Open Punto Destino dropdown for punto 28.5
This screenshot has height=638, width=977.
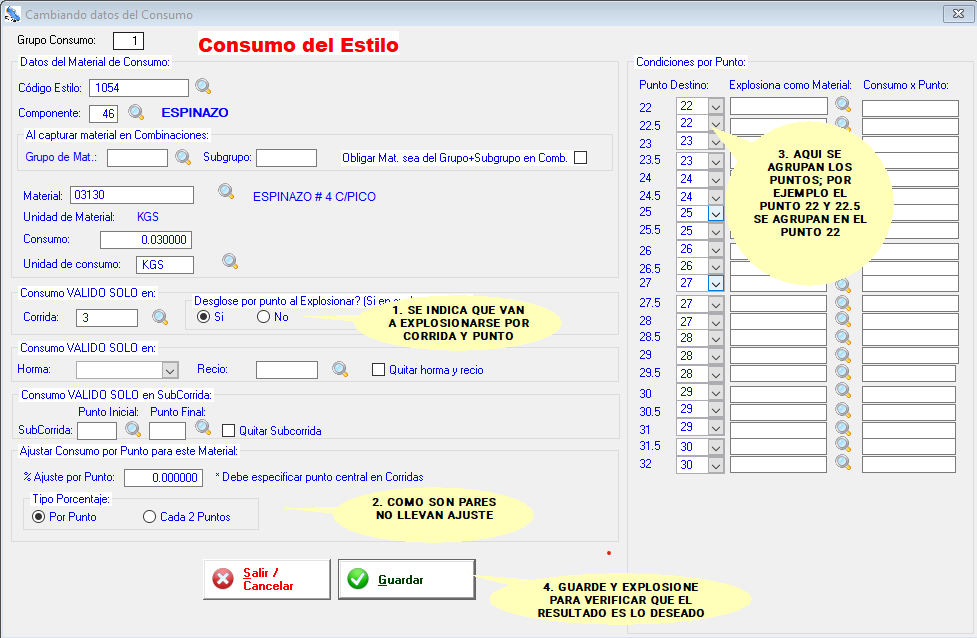[x=716, y=338]
